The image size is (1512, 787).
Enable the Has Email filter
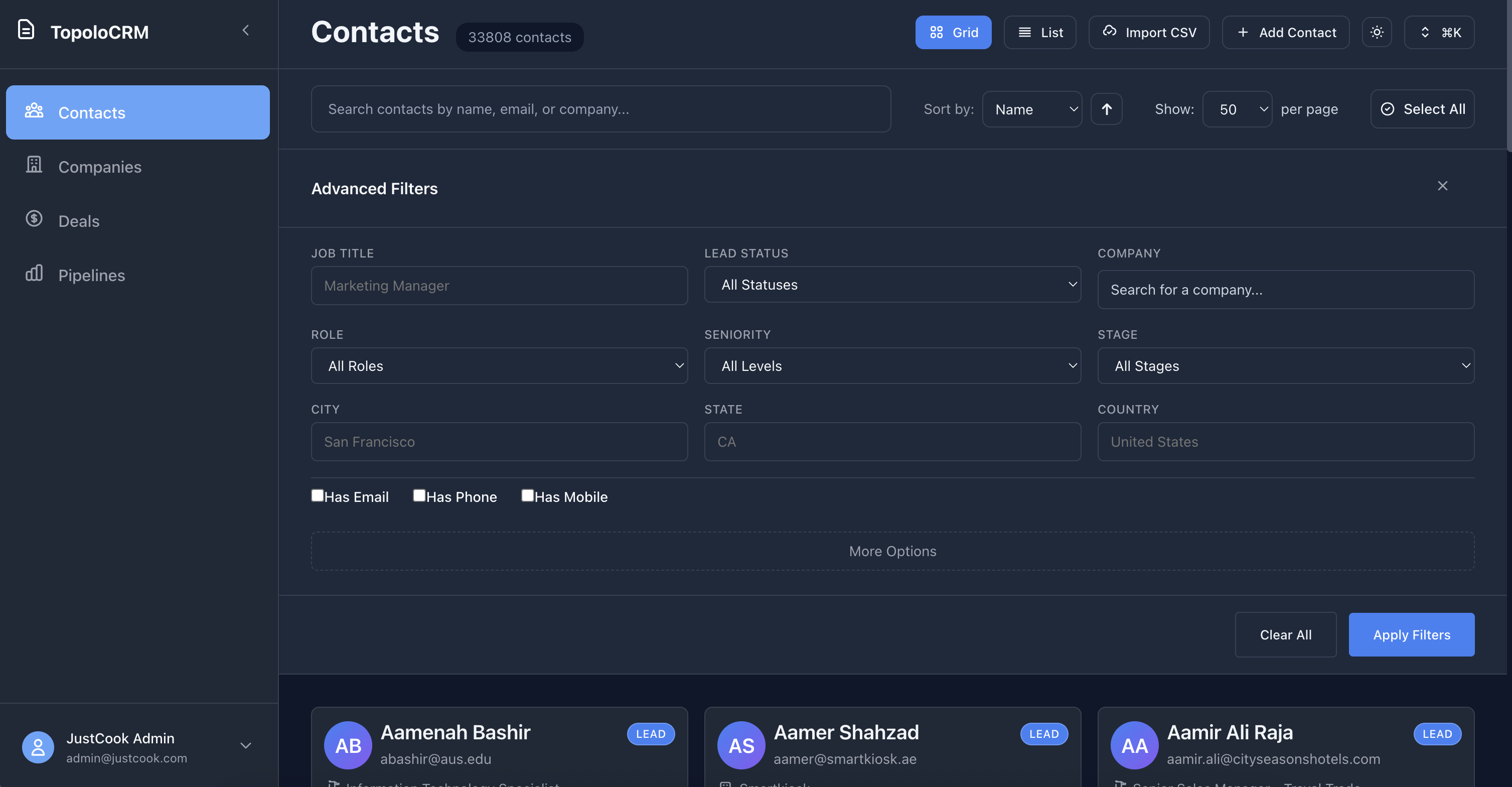click(x=318, y=495)
